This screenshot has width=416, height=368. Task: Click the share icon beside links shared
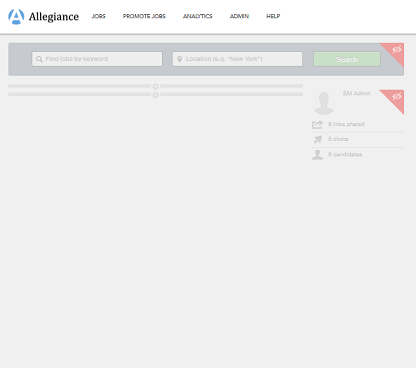(x=317, y=124)
